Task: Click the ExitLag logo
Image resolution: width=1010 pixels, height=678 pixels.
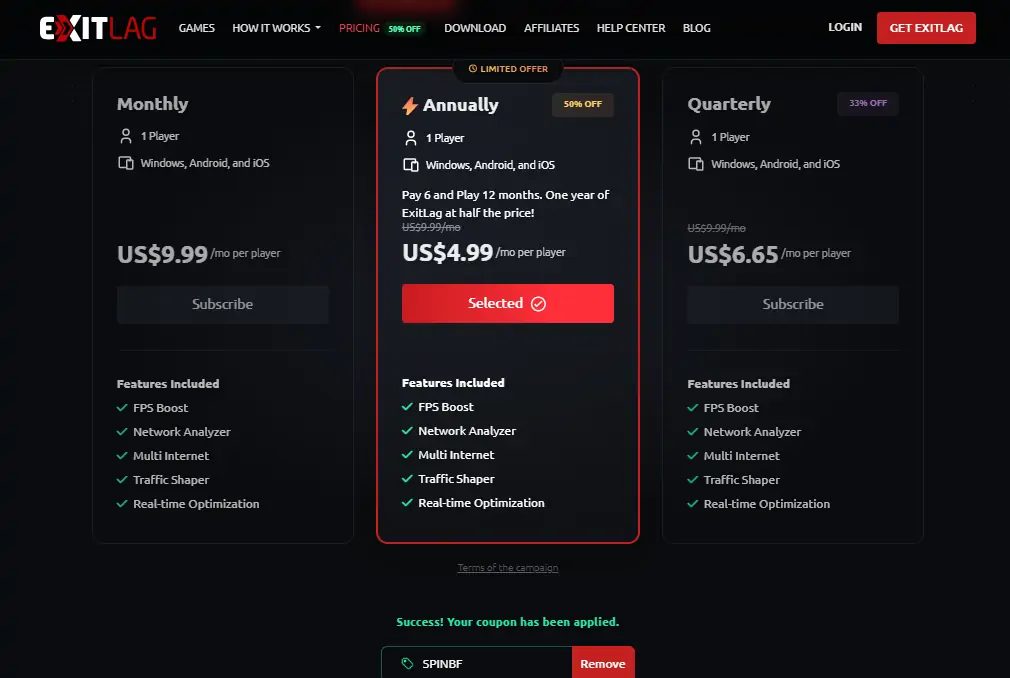Action: [x=97, y=27]
